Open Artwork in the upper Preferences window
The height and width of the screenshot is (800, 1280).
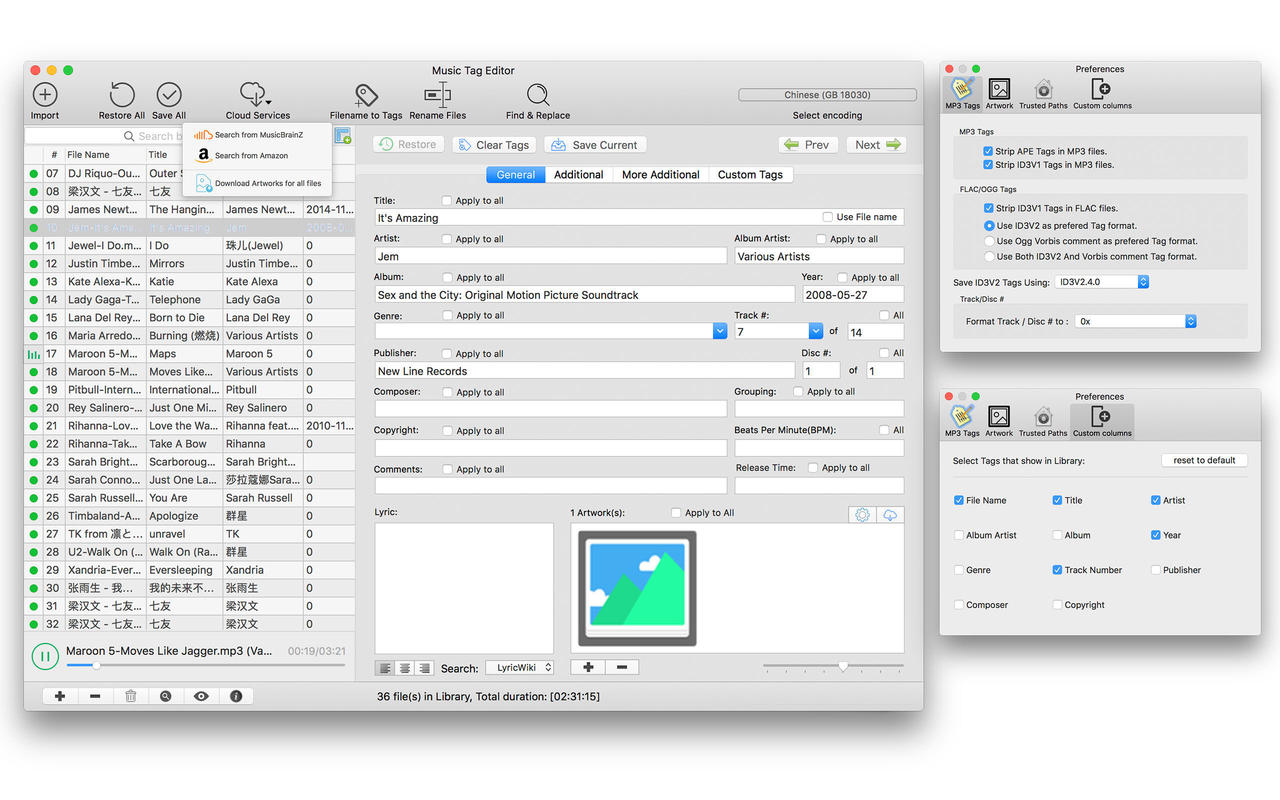click(x=999, y=93)
